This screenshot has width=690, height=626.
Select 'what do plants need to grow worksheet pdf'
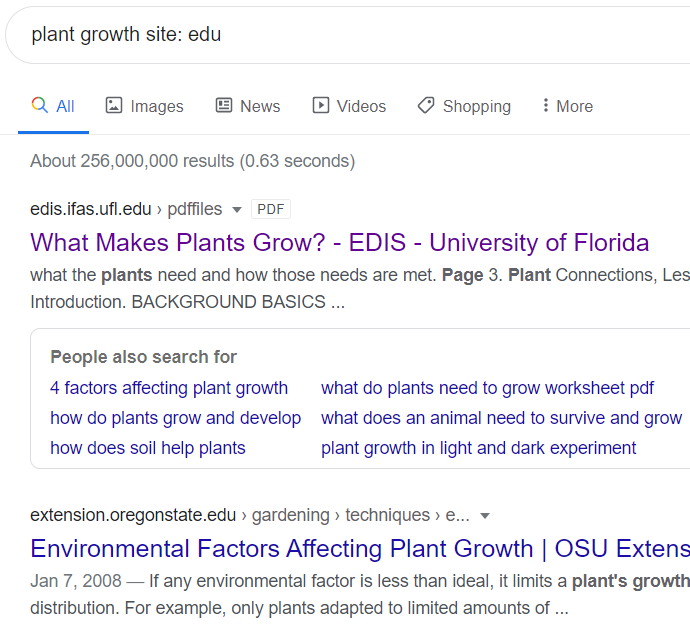tap(487, 388)
